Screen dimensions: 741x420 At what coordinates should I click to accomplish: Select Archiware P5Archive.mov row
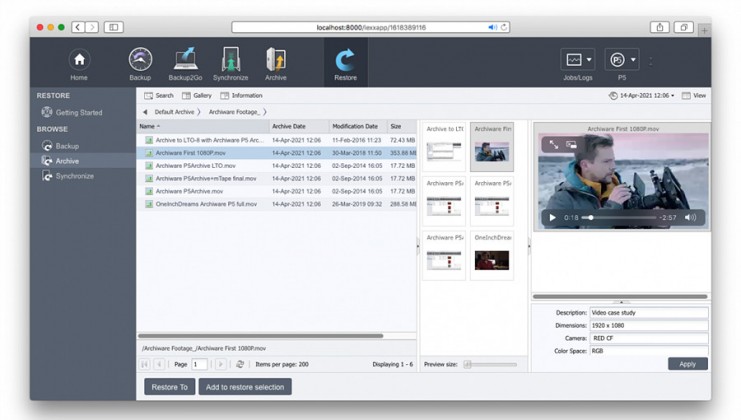click(x=276, y=191)
